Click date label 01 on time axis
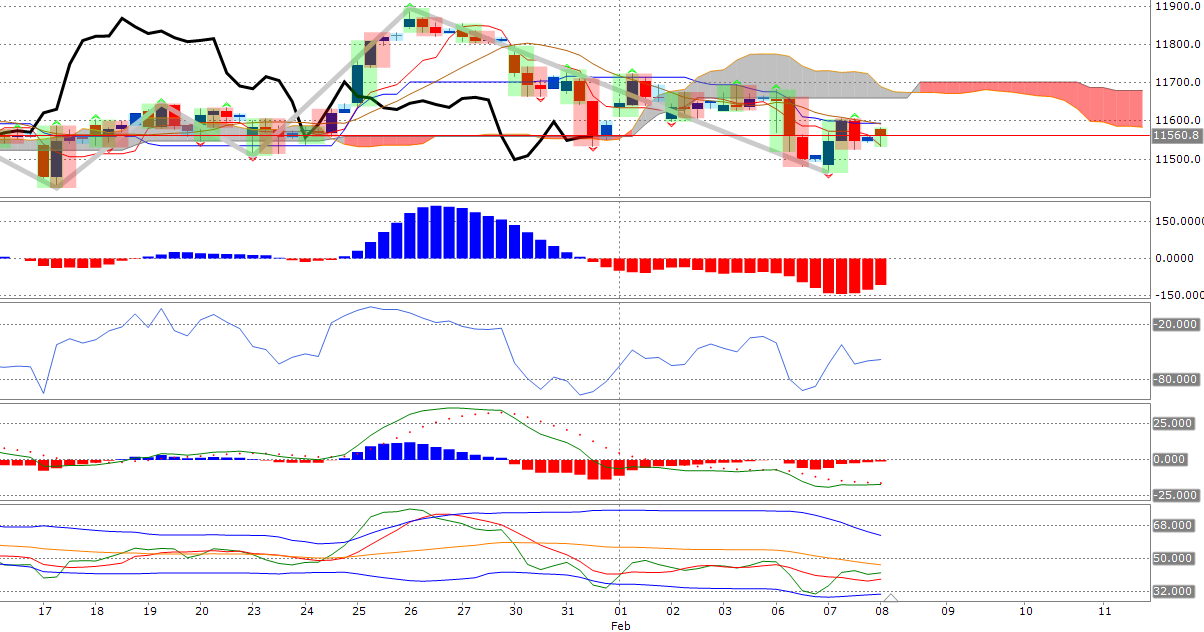1204x632 pixels. coord(620,610)
